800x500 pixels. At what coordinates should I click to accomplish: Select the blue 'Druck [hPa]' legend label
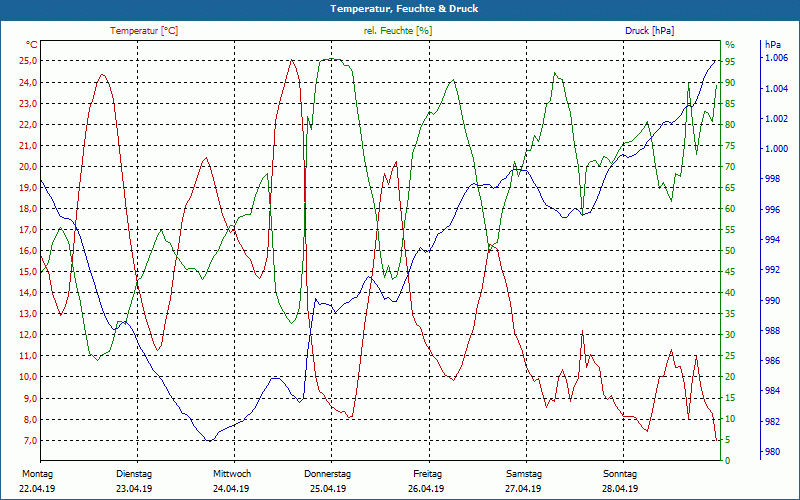[649, 31]
